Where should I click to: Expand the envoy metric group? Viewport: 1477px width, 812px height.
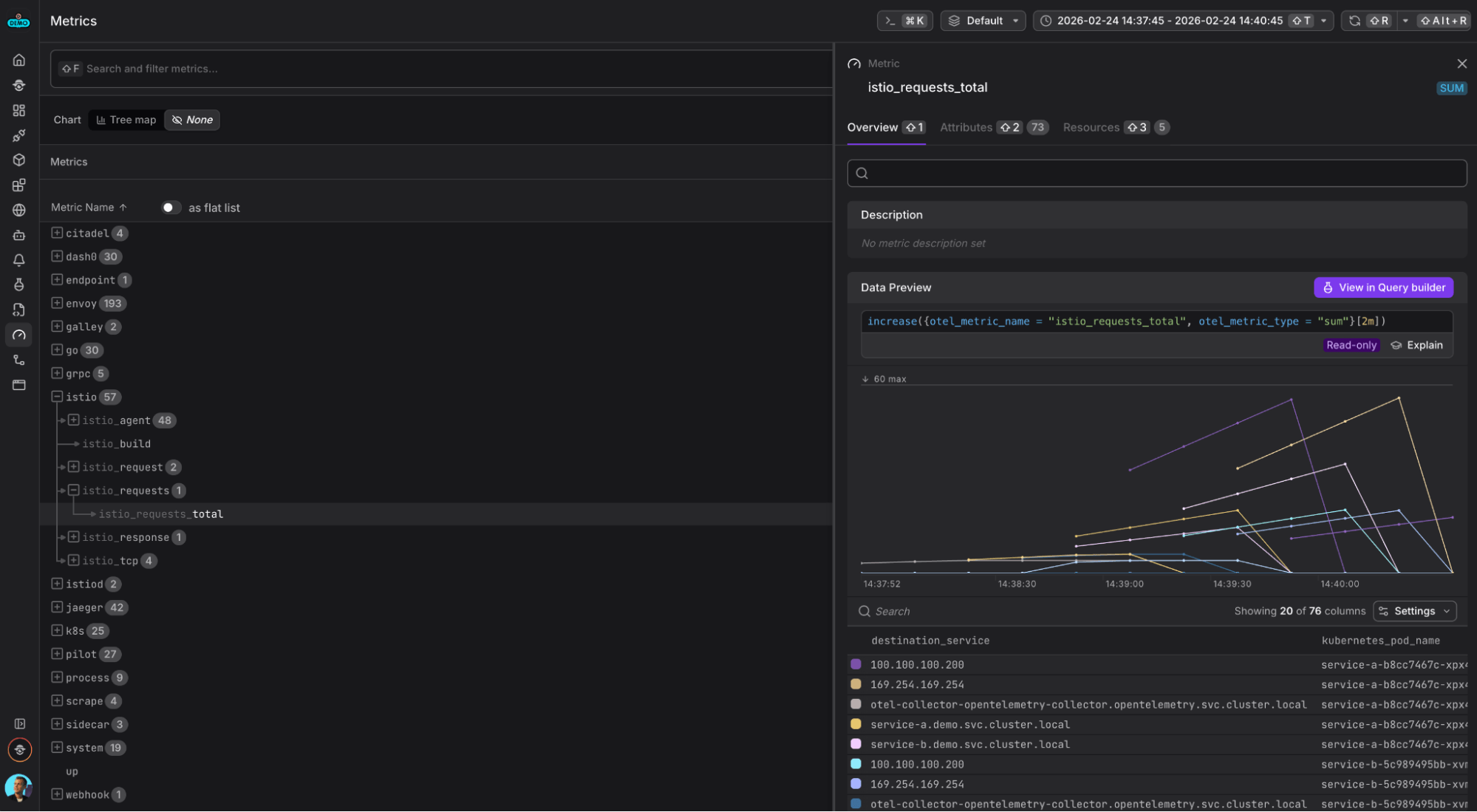(57, 303)
